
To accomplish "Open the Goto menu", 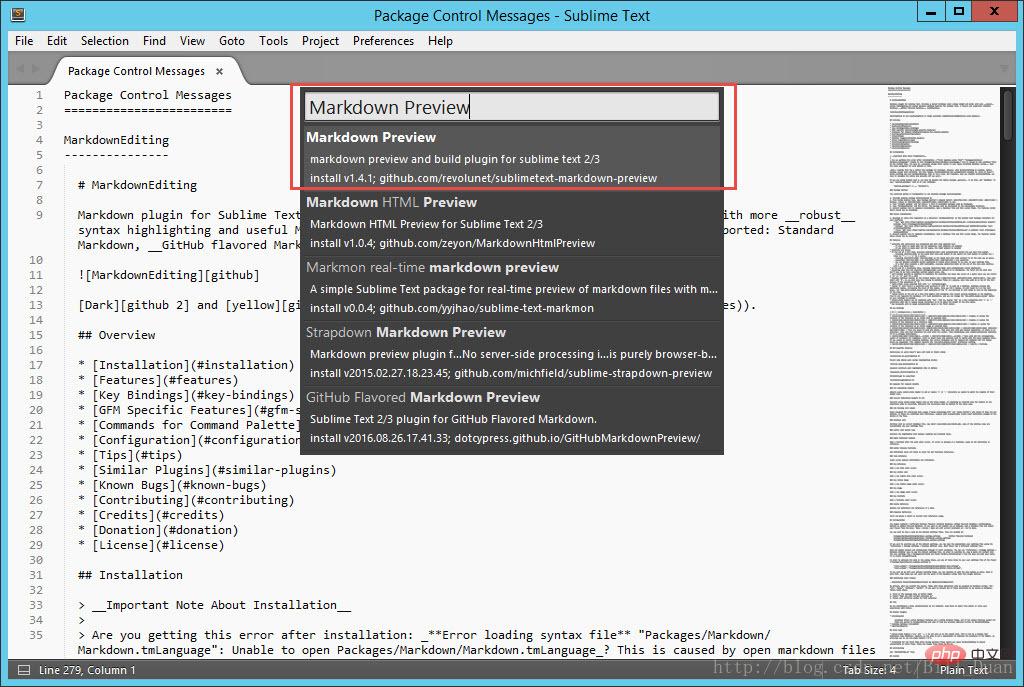I will pyautogui.click(x=232, y=40).
